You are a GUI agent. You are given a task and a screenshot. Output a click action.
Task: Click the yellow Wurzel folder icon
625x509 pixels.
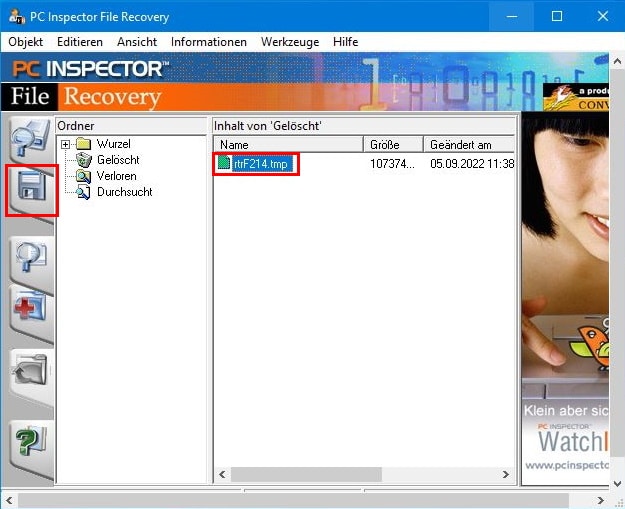[x=83, y=144]
